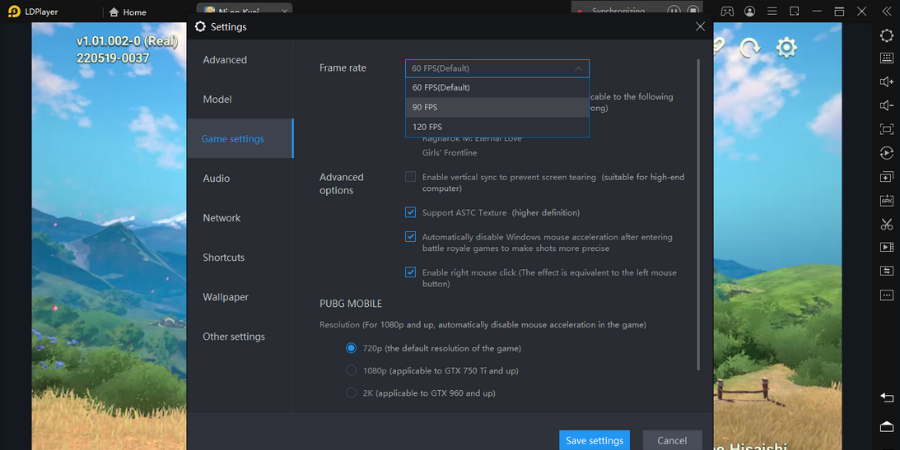Open Network settings section

[240, 218]
